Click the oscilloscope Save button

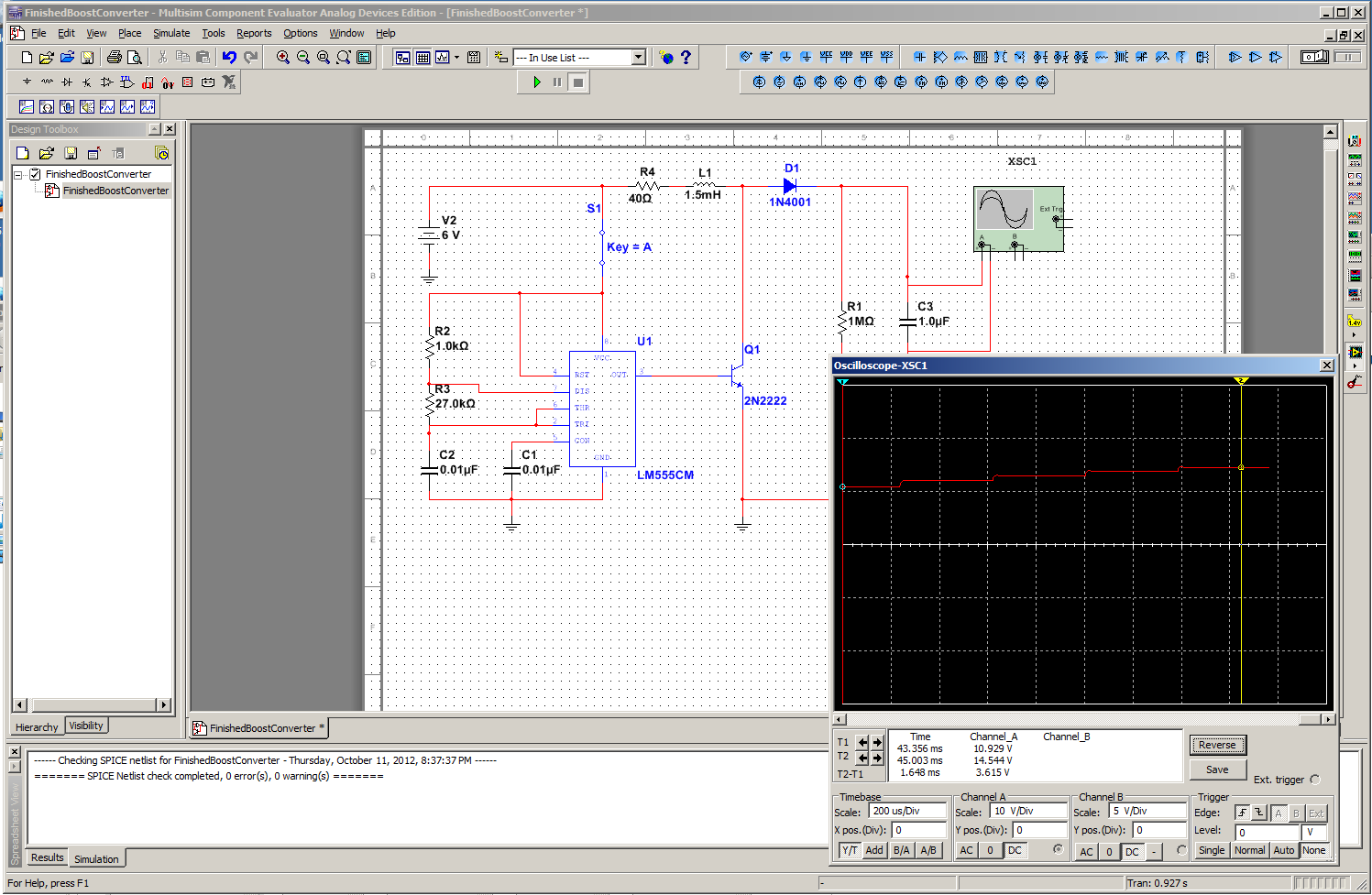click(1217, 769)
